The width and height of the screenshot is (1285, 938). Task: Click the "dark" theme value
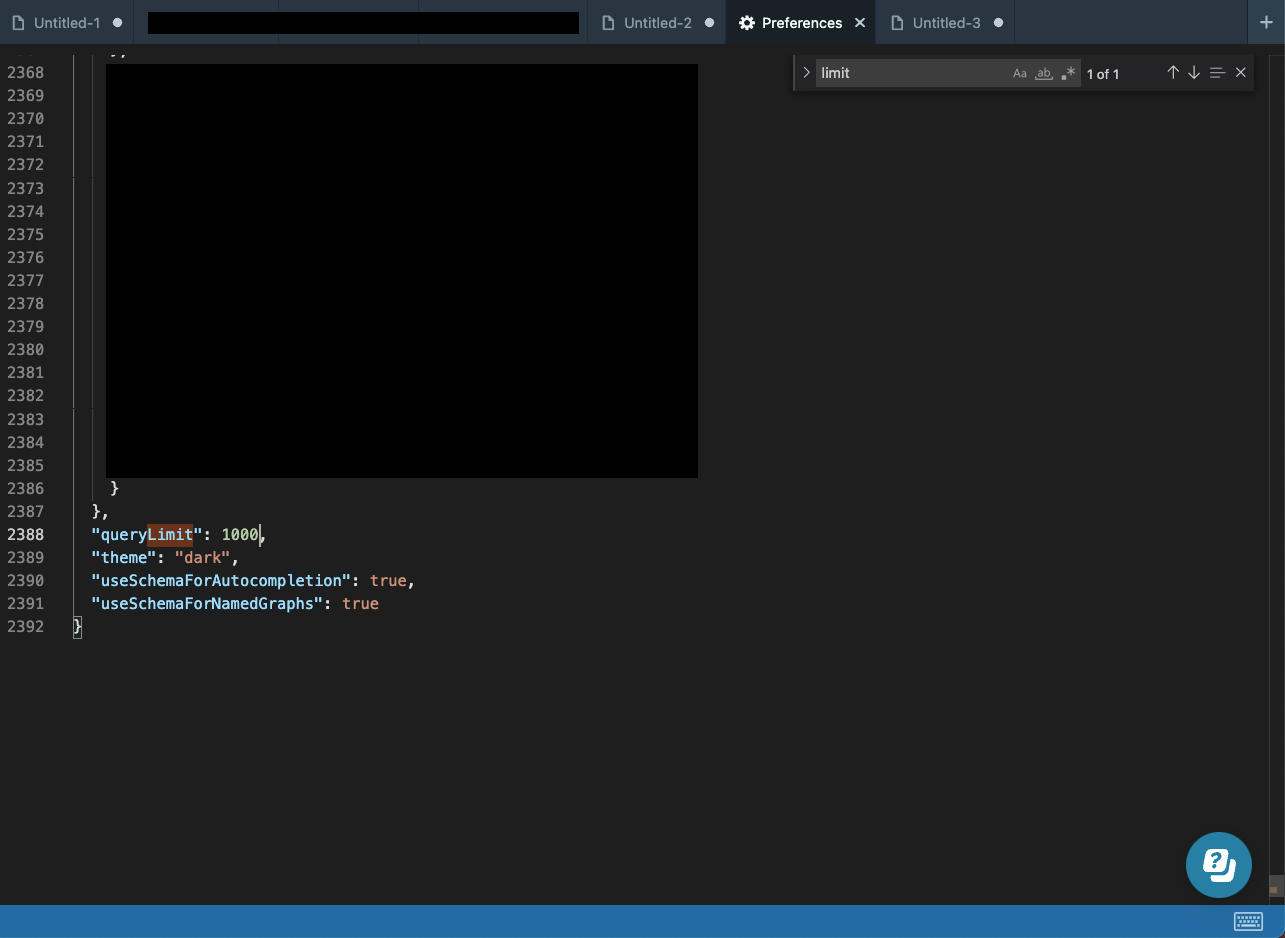[x=203, y=557]
